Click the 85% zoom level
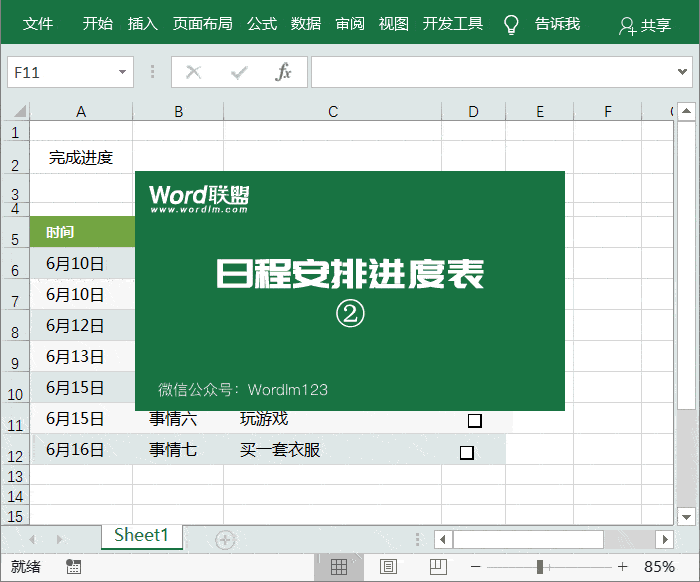This screenshot has height=582, width=700. coord(659,567)
